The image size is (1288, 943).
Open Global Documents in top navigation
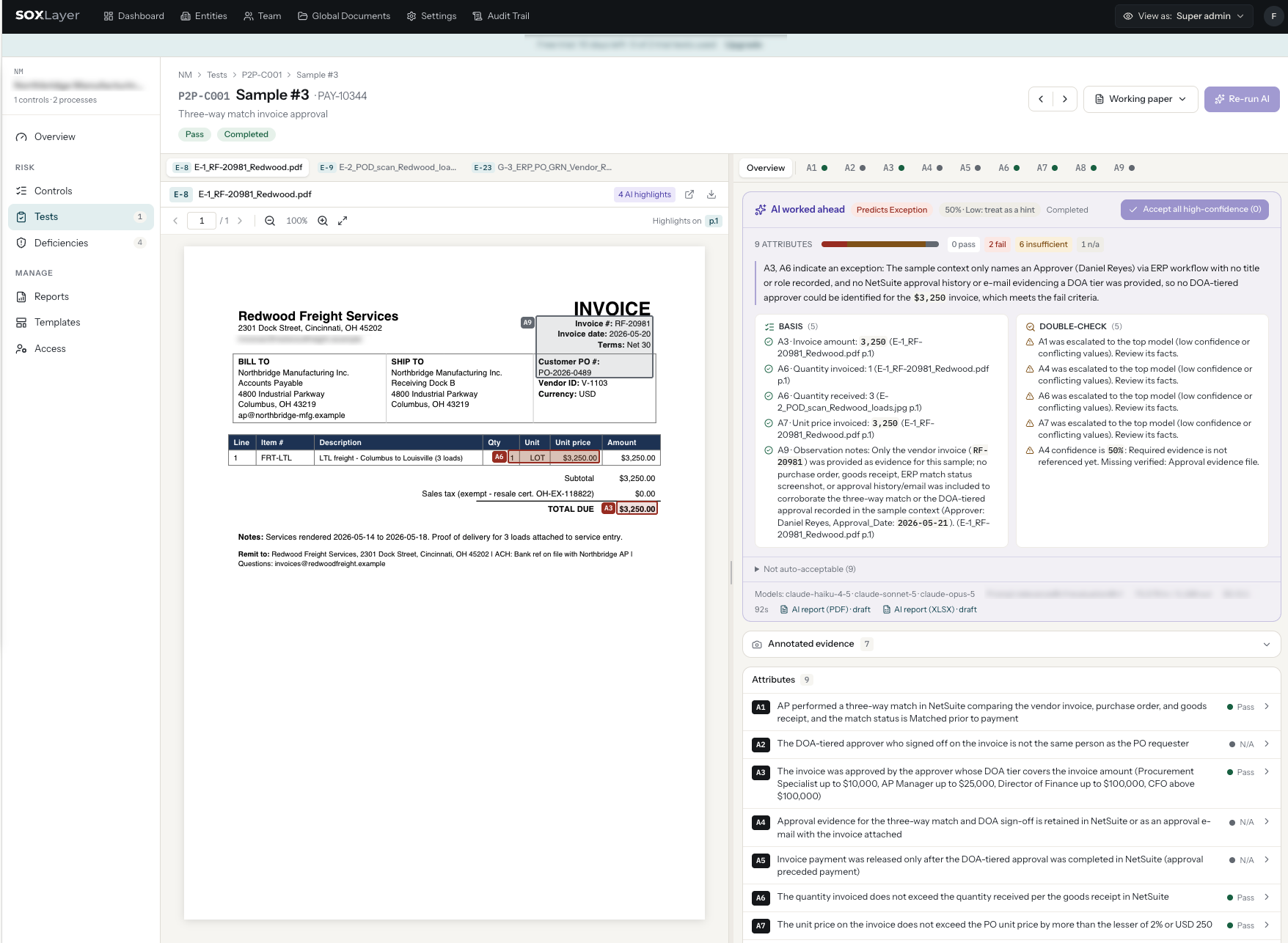[344, 16]
